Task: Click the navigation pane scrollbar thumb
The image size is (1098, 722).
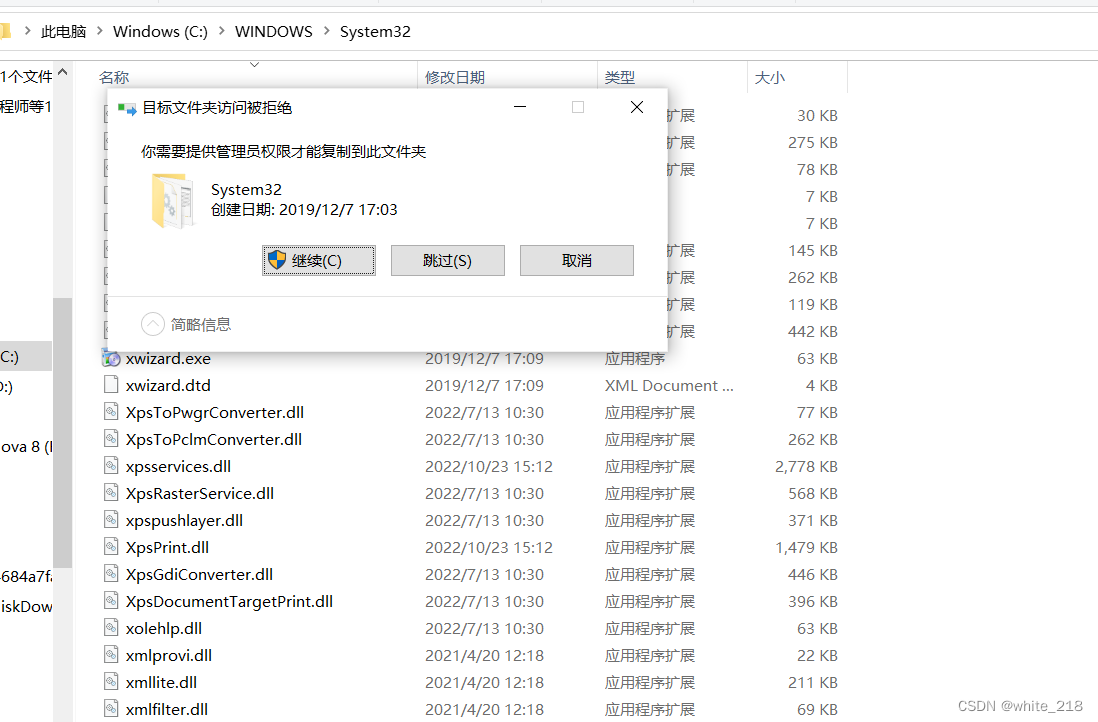Action: coord(62,432)
